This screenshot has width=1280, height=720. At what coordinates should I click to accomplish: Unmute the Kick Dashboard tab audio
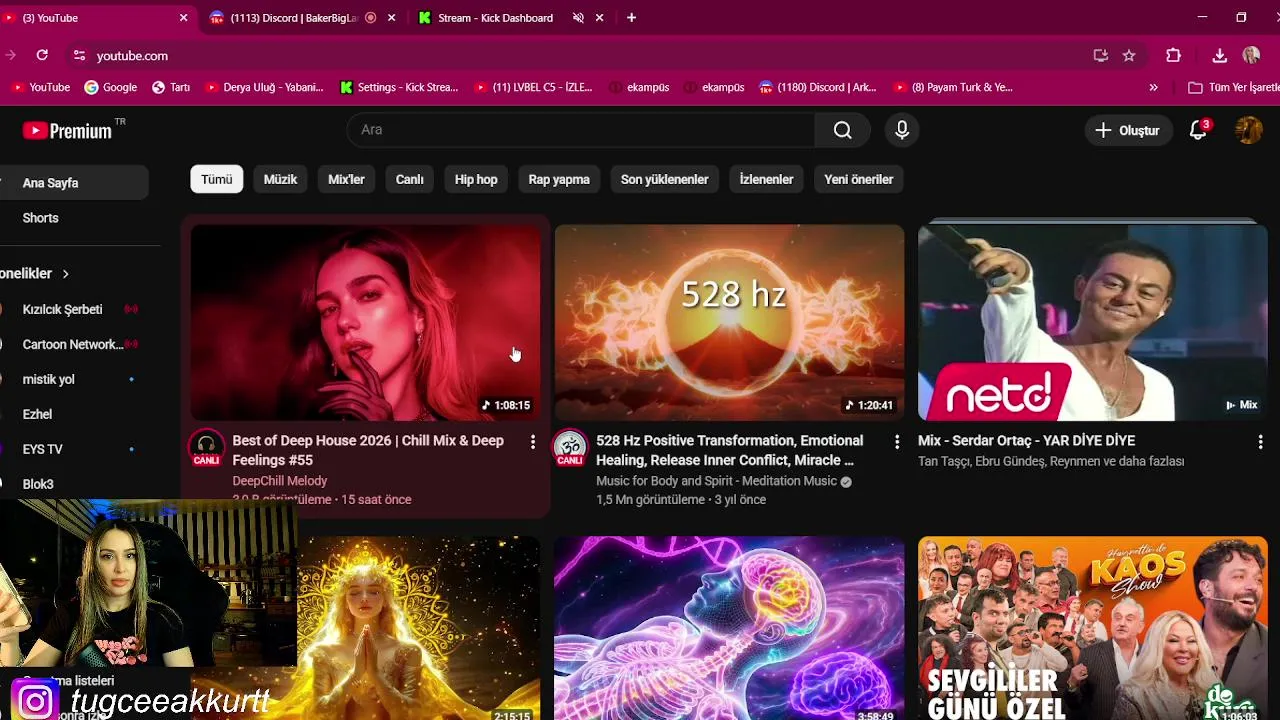pos(578,18)
